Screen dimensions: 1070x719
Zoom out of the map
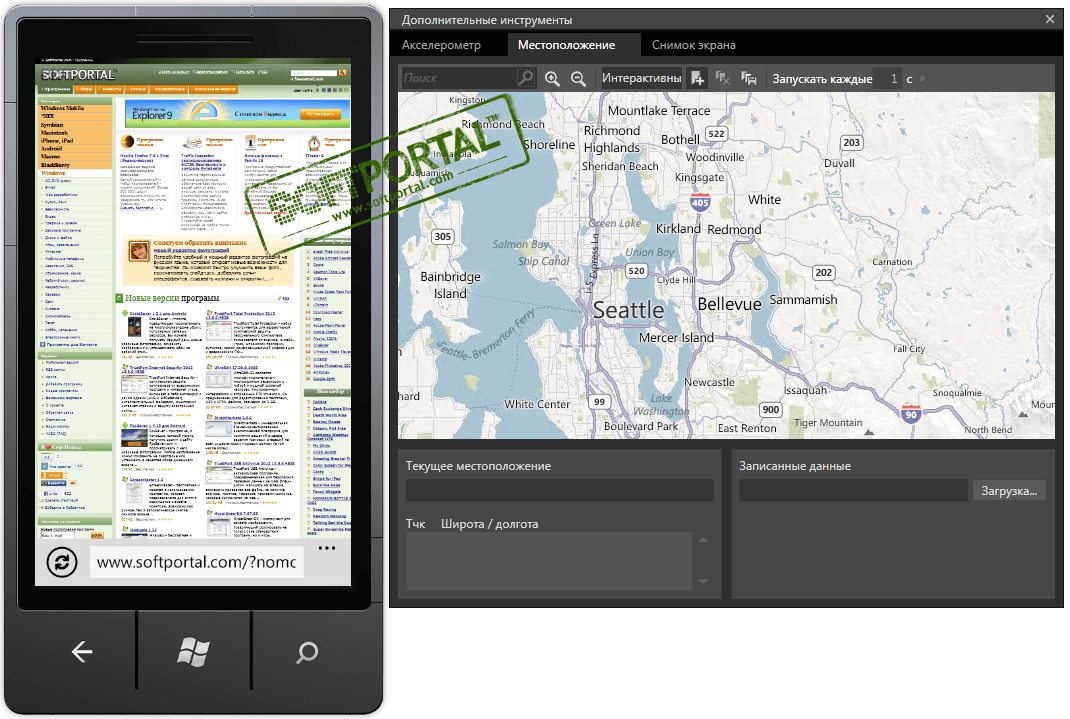pyautogui.click(x=578, y=78)
